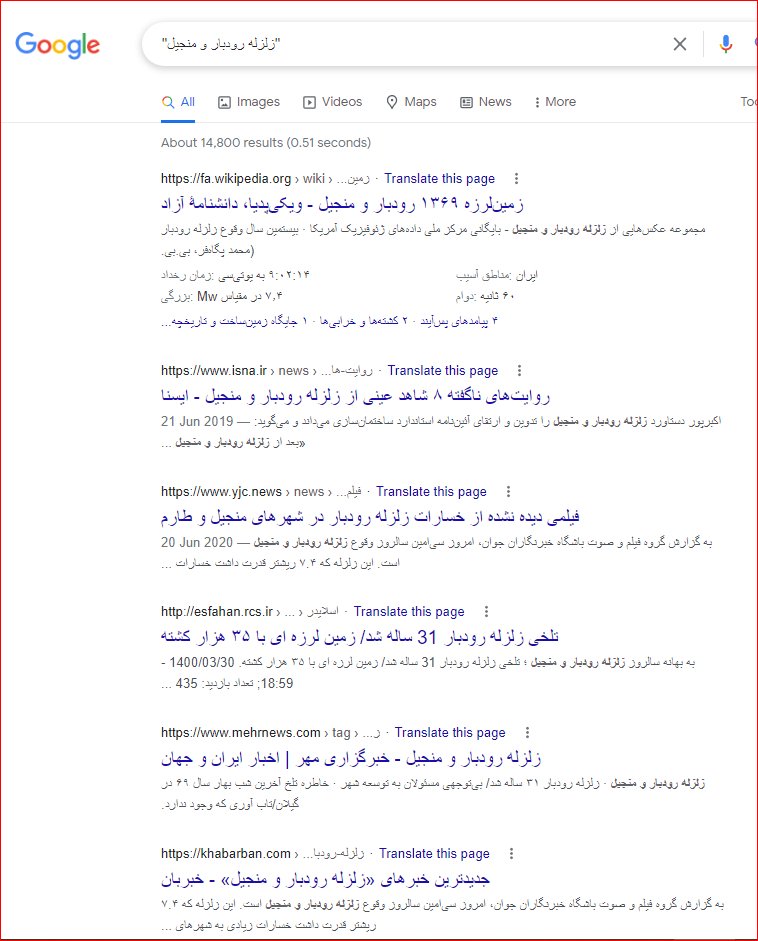758x941 pixels.
Task: Open options menu for khabarban.com result
Action: tap(511, 853)
